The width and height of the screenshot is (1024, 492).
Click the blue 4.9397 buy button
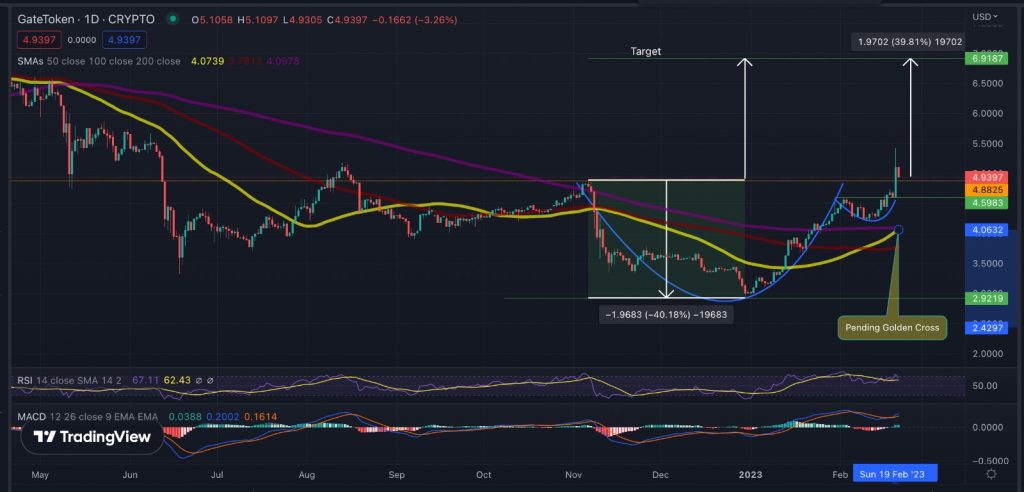coord(124,41)
